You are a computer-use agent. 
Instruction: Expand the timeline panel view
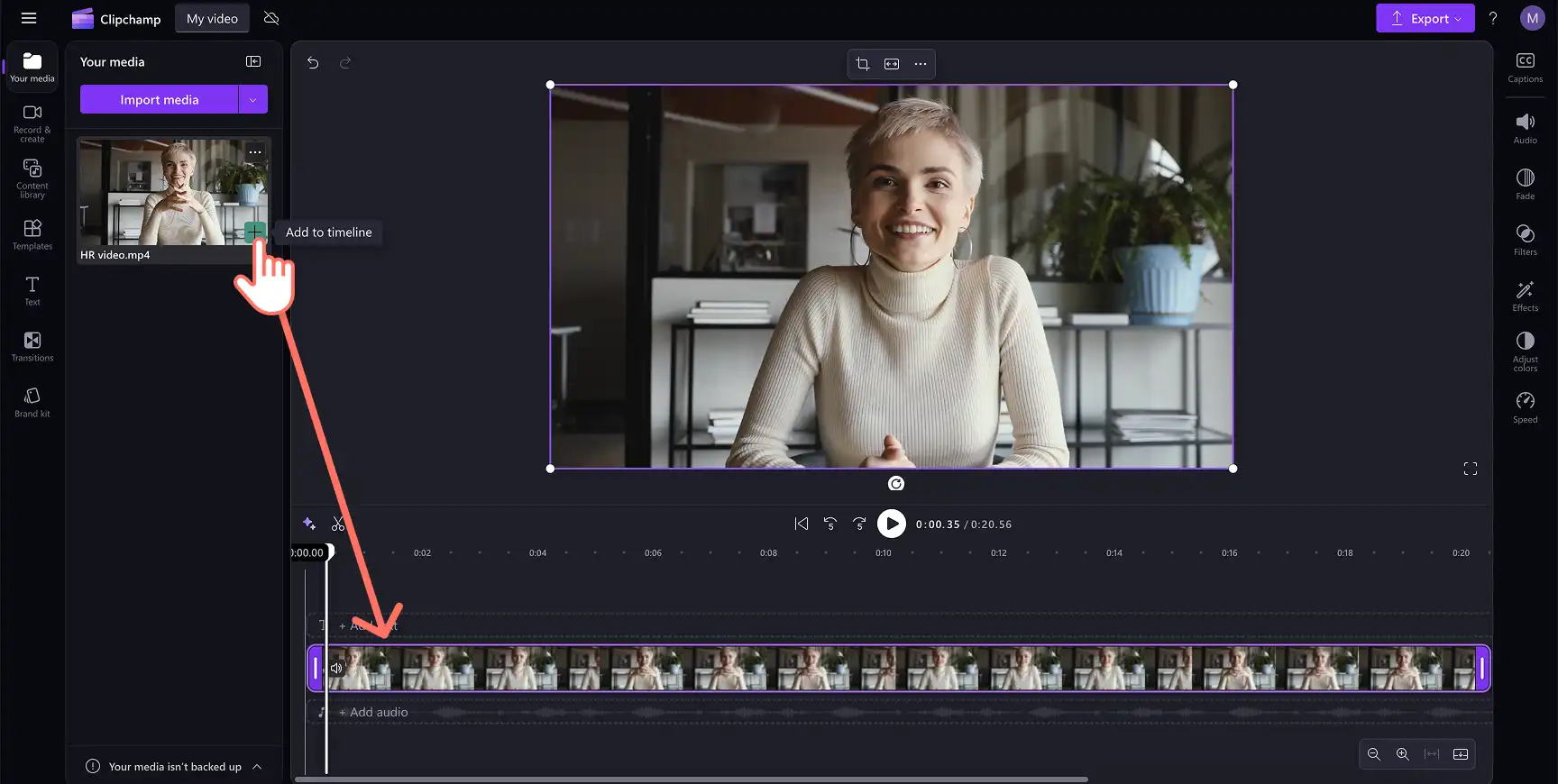click(x=1461, y=754)
